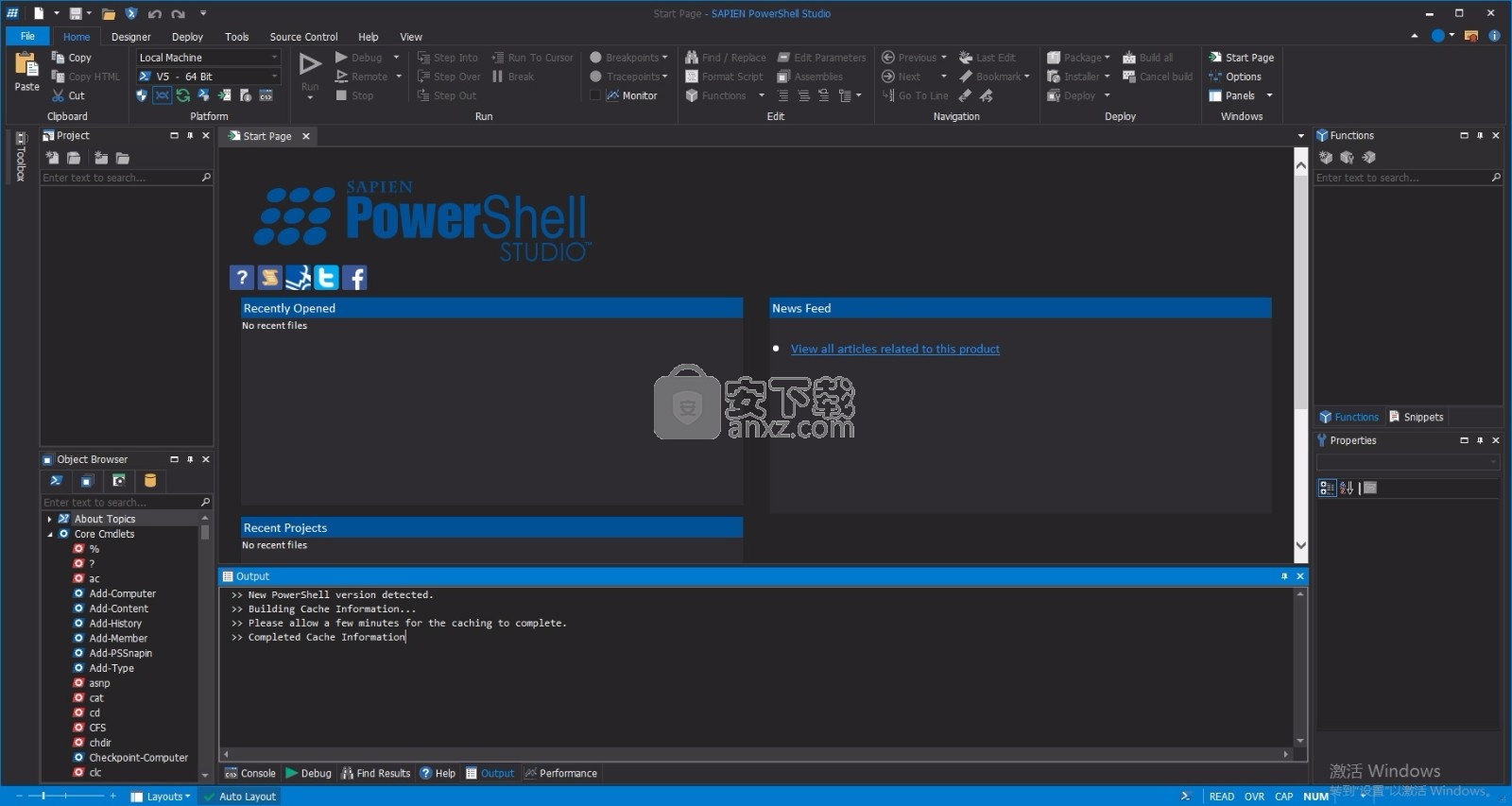Viewport: 1512px width, 806px height.
Task: Switch to the Console tab at bottom
Action: (249, 773)
